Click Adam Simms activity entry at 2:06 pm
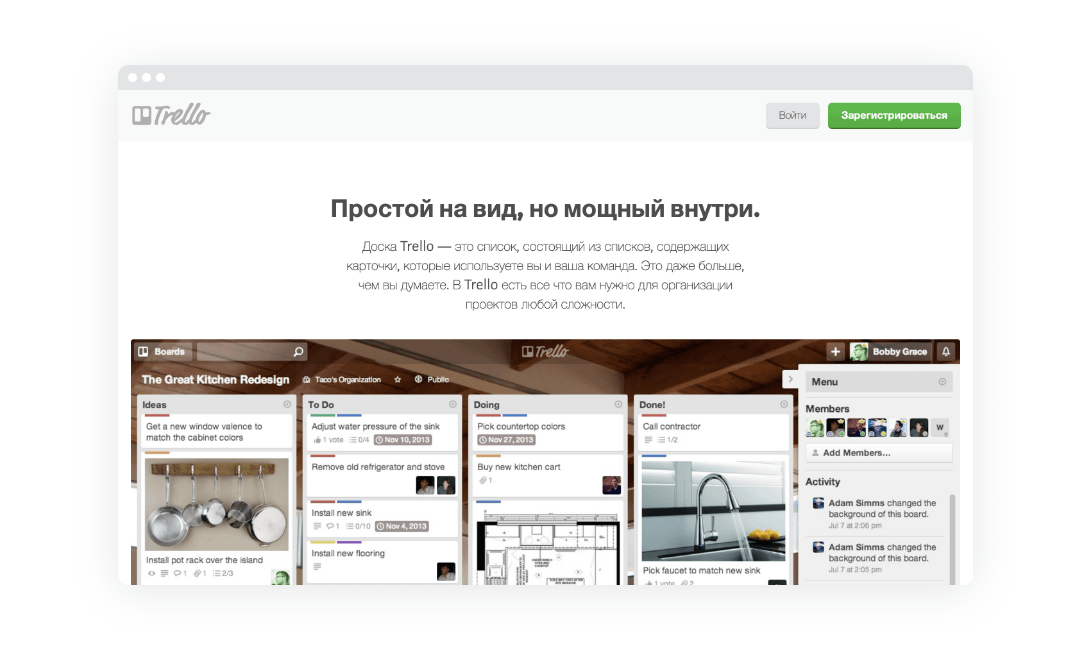Image resolution: width=1090 pixels, height=650 pixels. click(876, 514)
